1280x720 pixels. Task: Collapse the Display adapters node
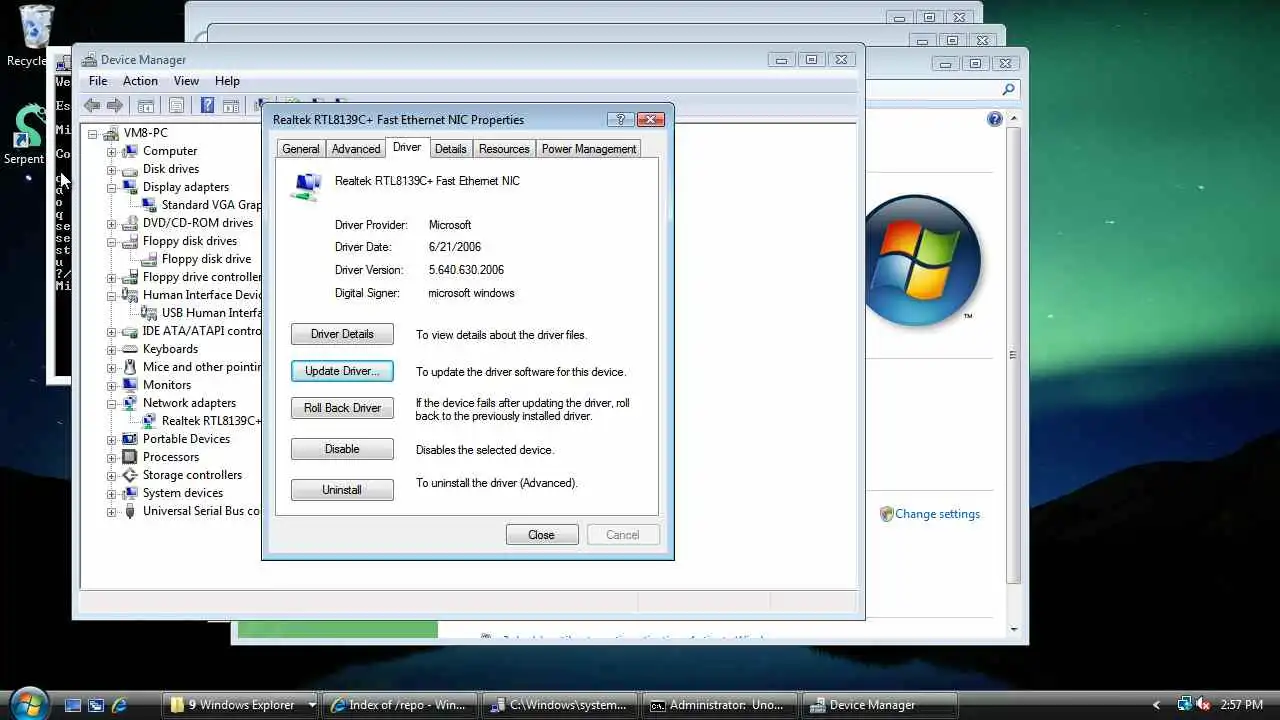click(x=112, y=187)
